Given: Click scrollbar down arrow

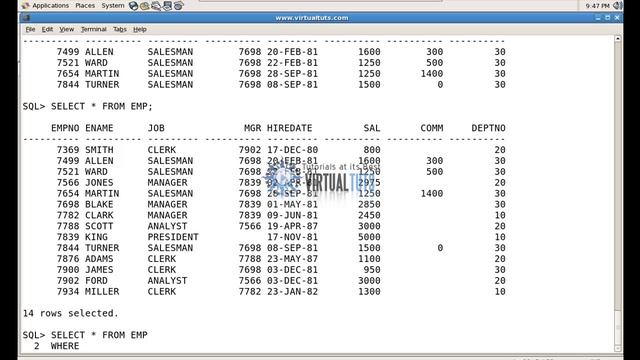Looking at the screenshot, I should [x=618, y=348].
